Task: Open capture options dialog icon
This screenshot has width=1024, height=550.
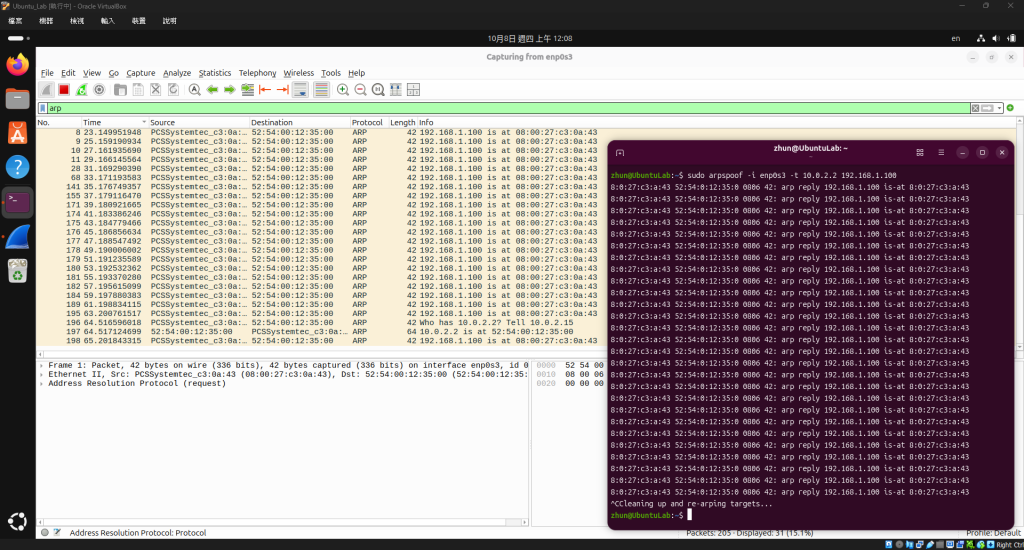Action: click(x=99, y=90)
